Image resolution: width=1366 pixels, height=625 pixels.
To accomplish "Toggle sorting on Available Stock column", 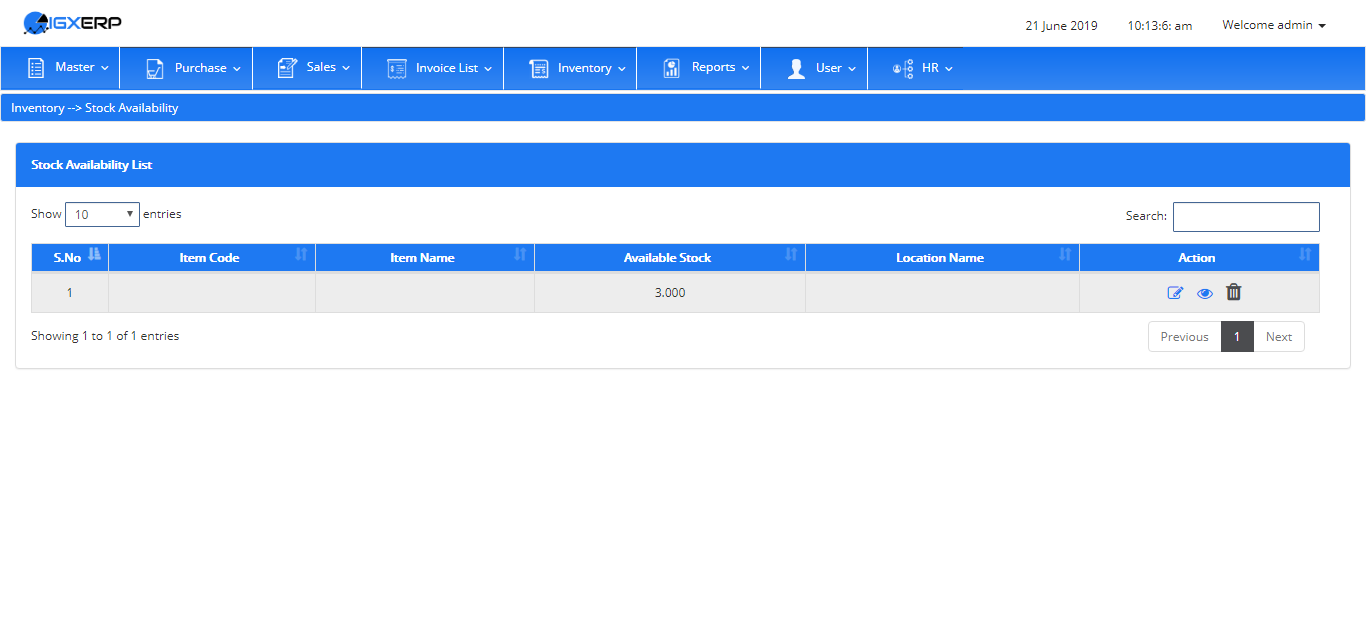I will coord(669,257).
